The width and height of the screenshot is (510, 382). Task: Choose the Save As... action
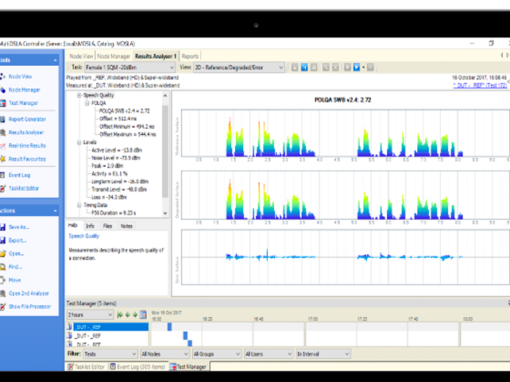pyautogui.click(x=19, y=227)
